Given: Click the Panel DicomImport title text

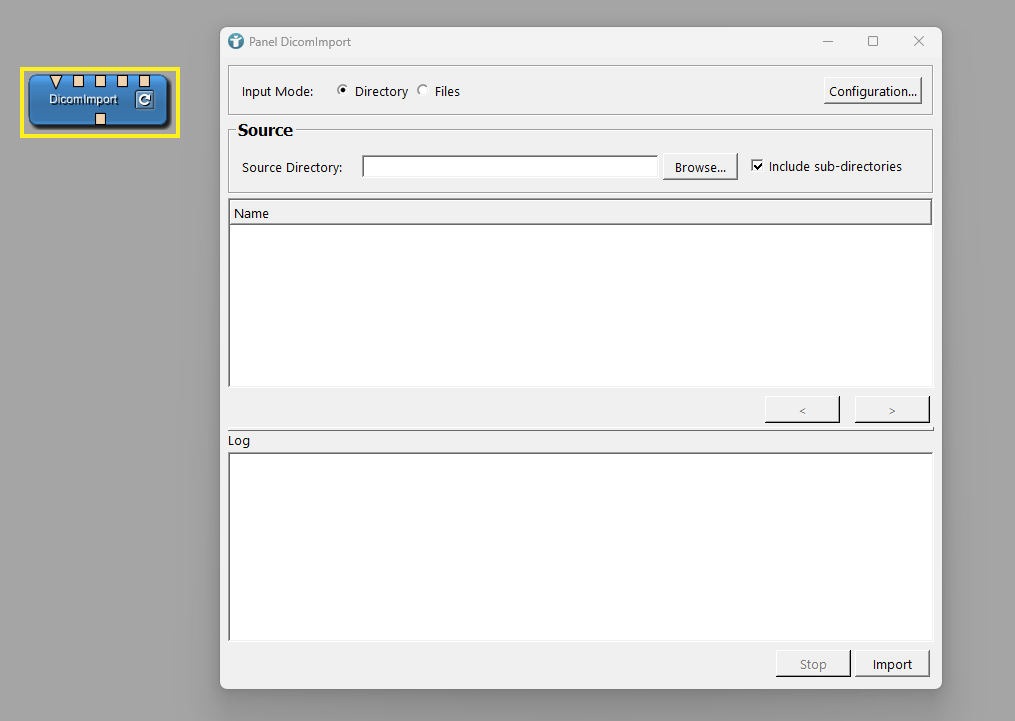Looking at the screenshot, I should pos(300,41).
